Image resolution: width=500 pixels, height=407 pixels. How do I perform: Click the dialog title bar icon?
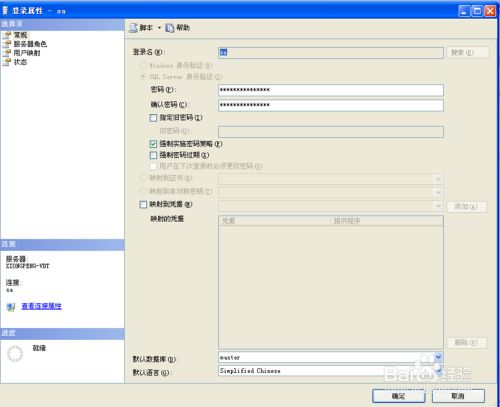(5, 10)
